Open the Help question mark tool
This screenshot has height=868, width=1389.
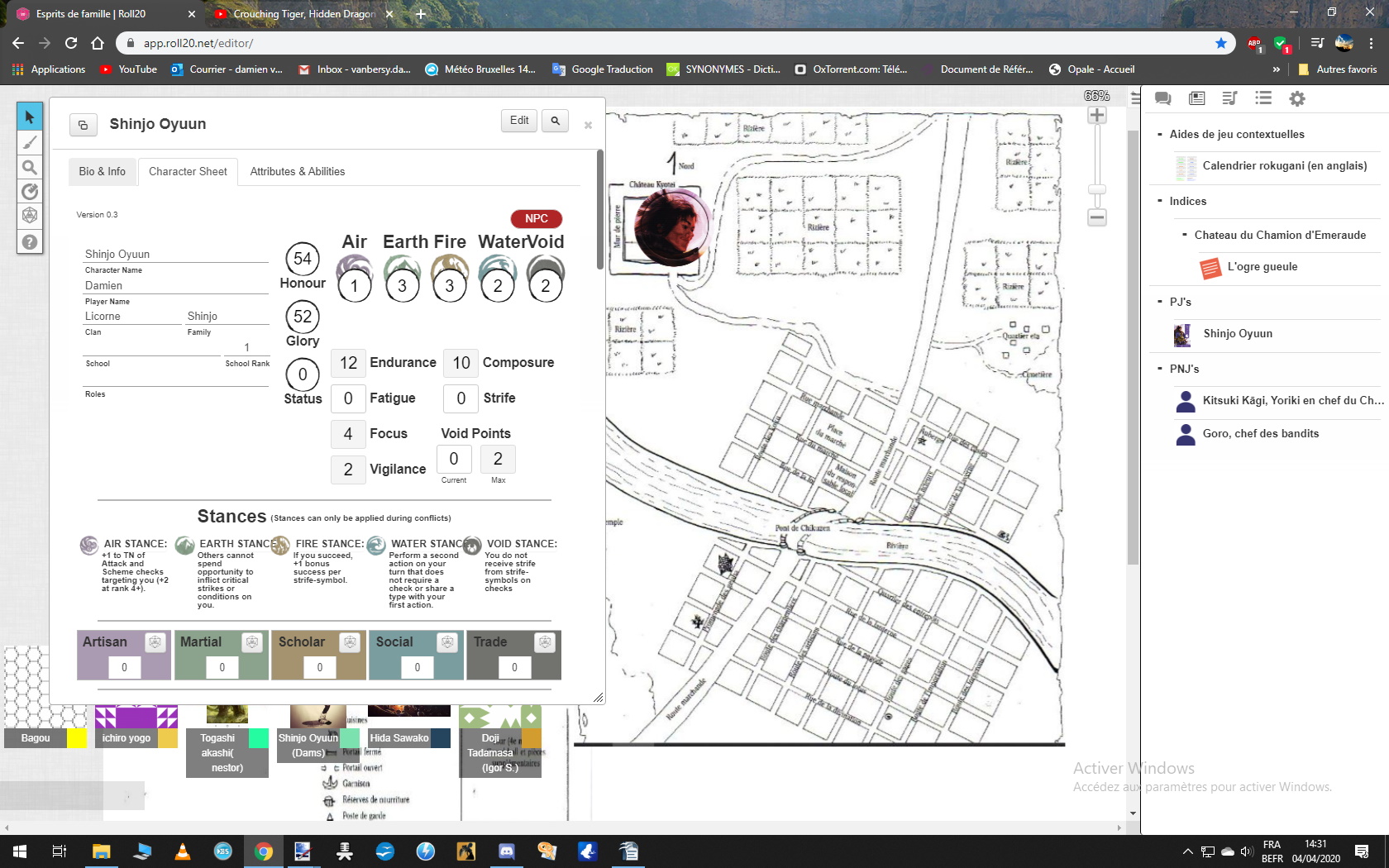point(30,241)
